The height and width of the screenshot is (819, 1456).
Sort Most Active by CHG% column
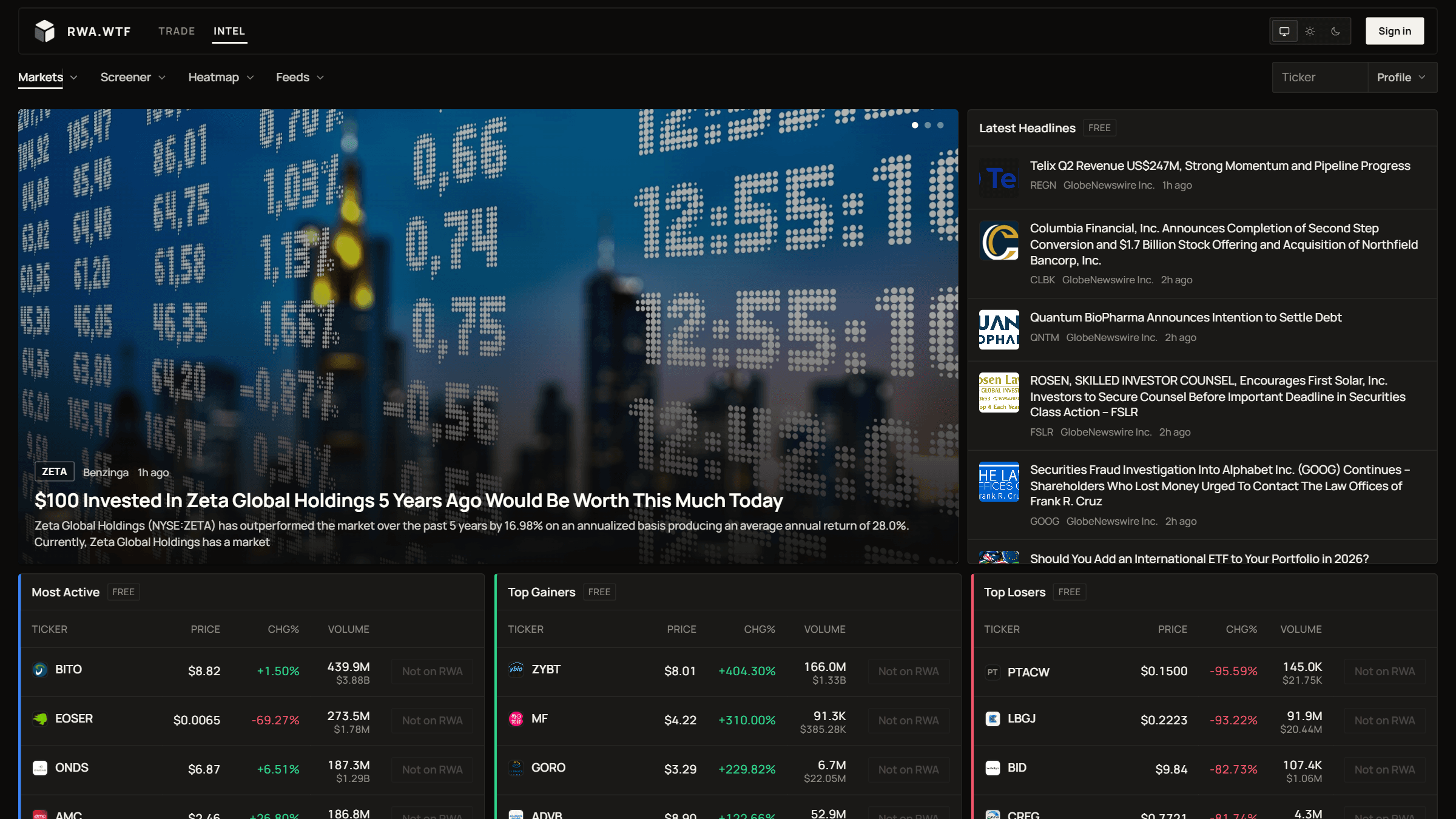[283, 629]
